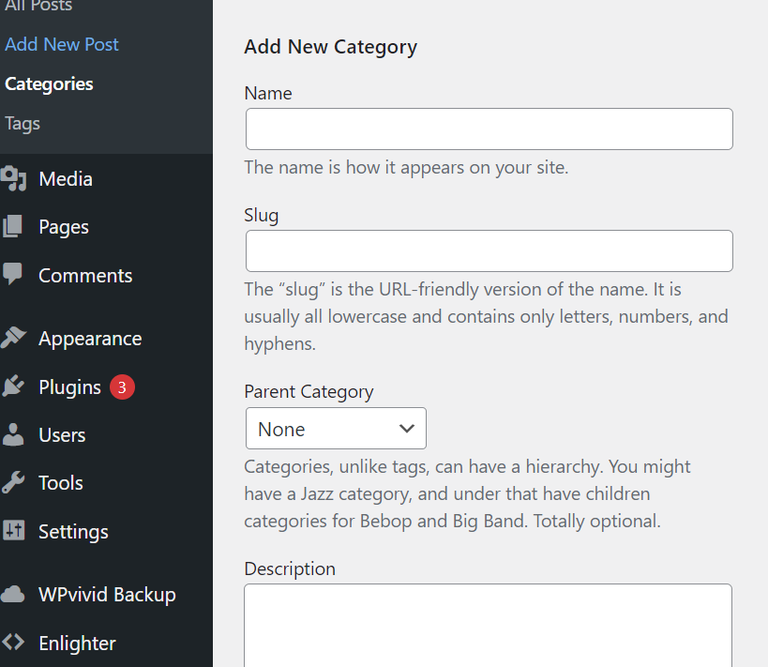Click the Settings sliders icon
This screenshot has height=667, width=768.
click(x=13, y=531)
